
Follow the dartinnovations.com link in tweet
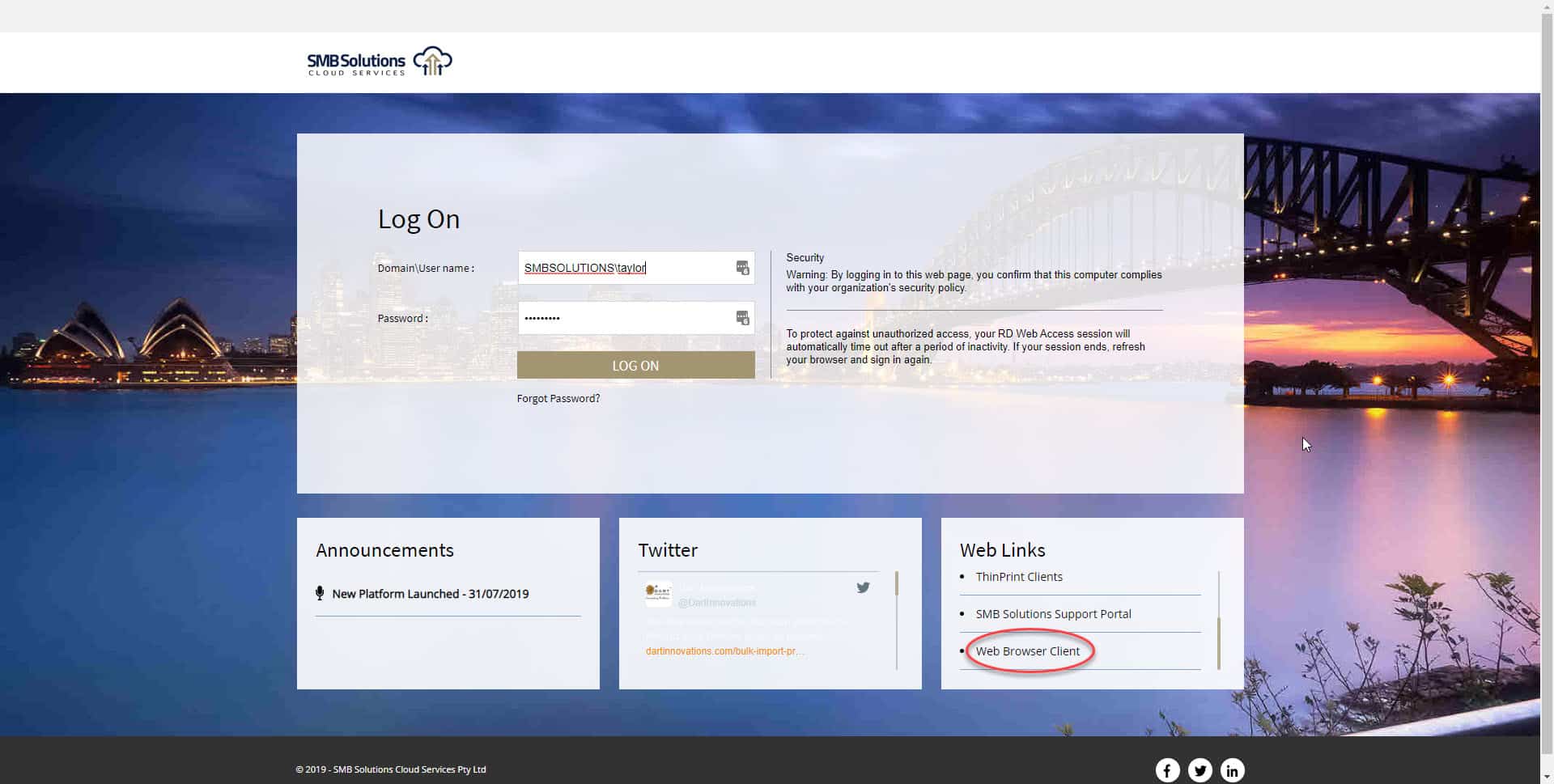724,651
